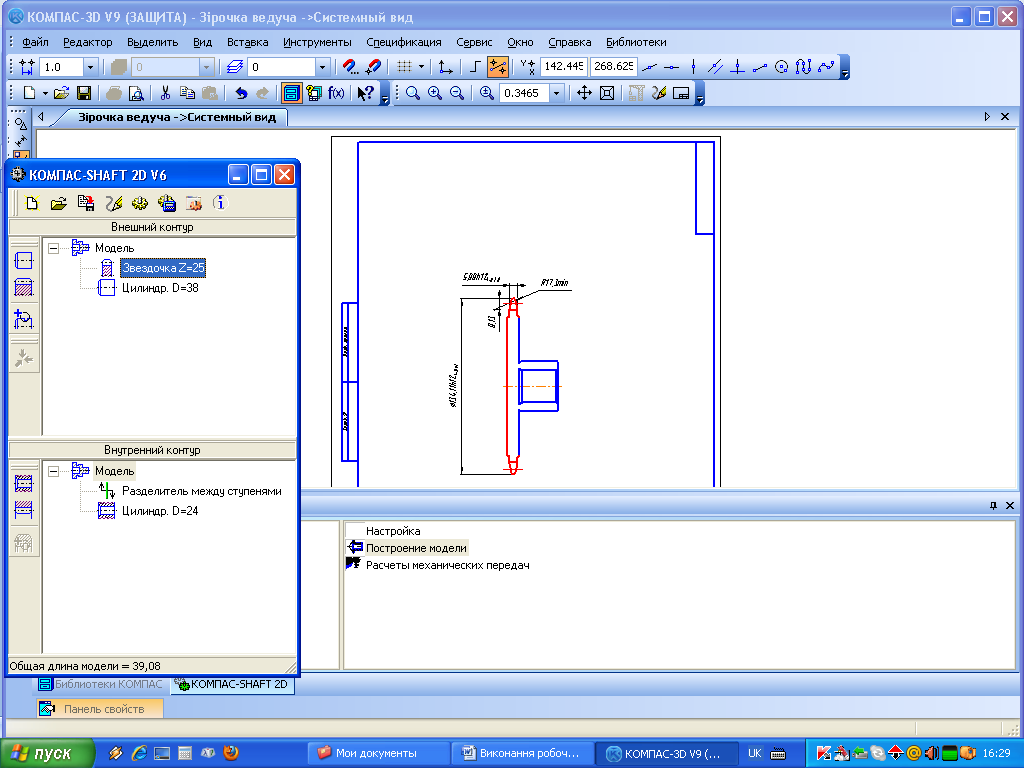Collapse Модель node under Внутренний контур
The height and width of the screenshot is (768, 1024).
pos(54,471)
